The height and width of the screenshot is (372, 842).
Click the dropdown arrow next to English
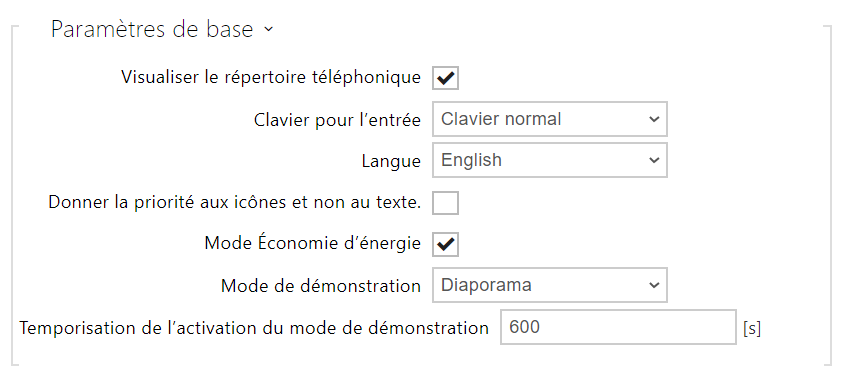point(654,161)
